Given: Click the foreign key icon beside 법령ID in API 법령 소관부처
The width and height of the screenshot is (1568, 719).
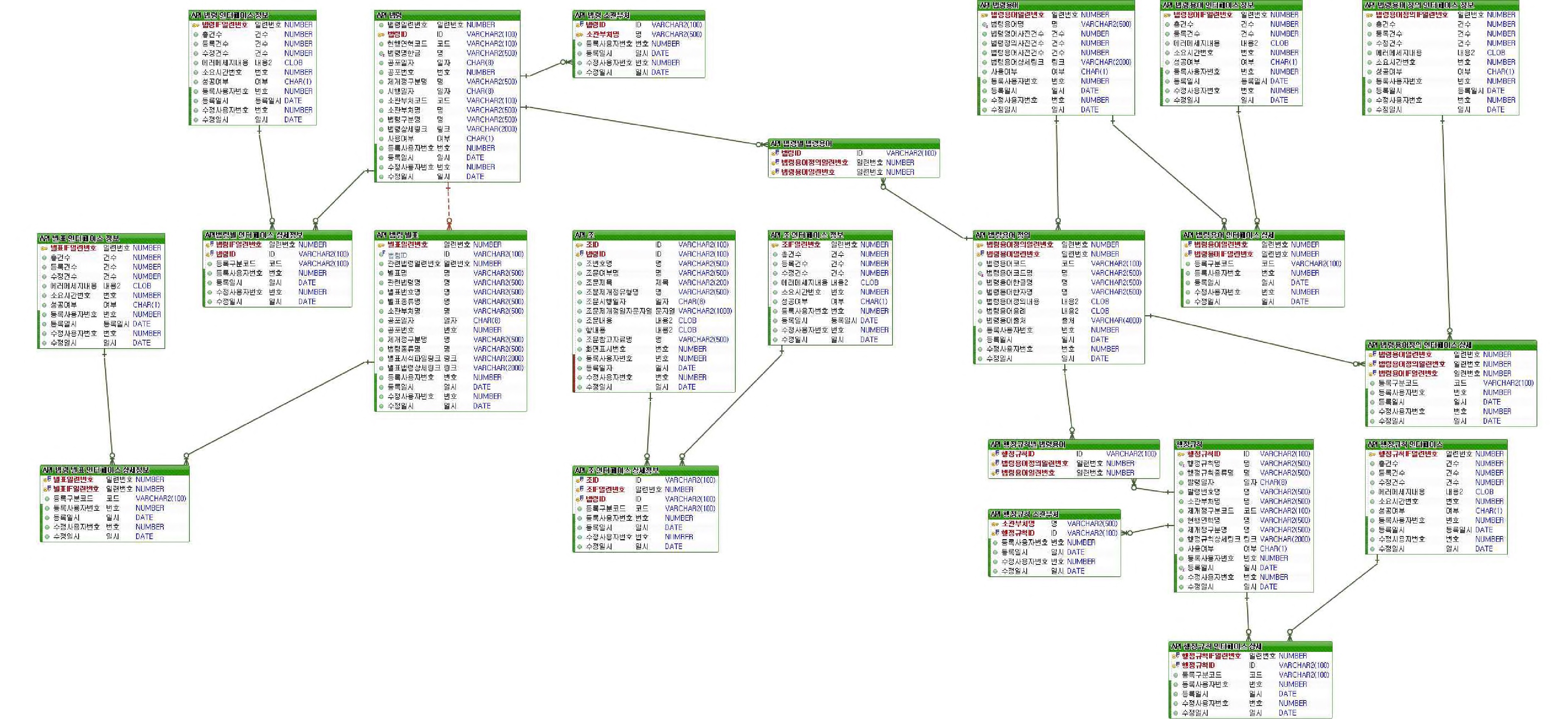Looking at the screenshot, I should click(580, 25).
